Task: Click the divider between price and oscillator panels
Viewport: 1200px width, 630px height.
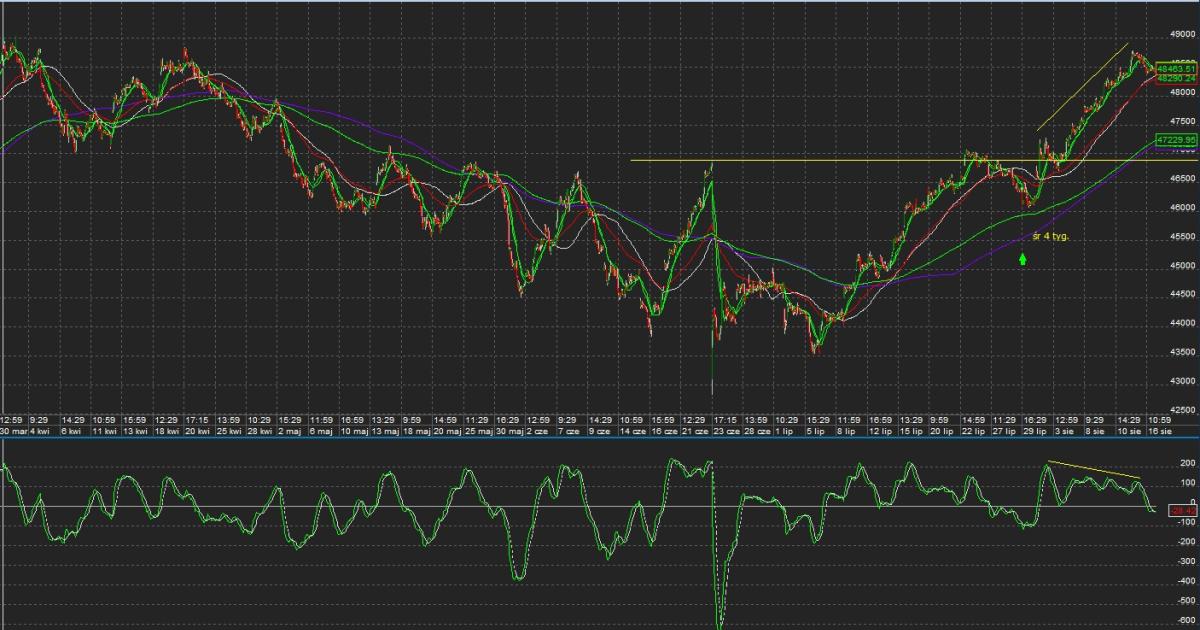Action: pyautogui.click(x=600, y=437)
